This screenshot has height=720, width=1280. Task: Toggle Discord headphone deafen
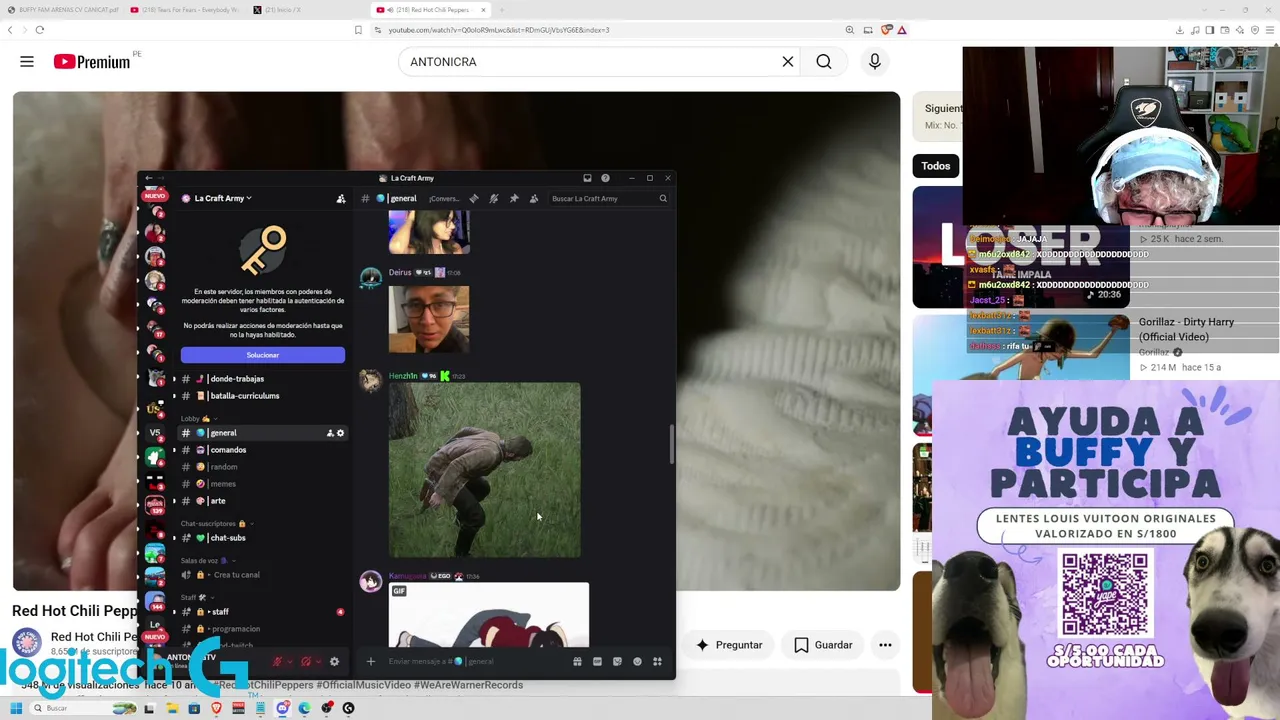[x=306, y=661]
